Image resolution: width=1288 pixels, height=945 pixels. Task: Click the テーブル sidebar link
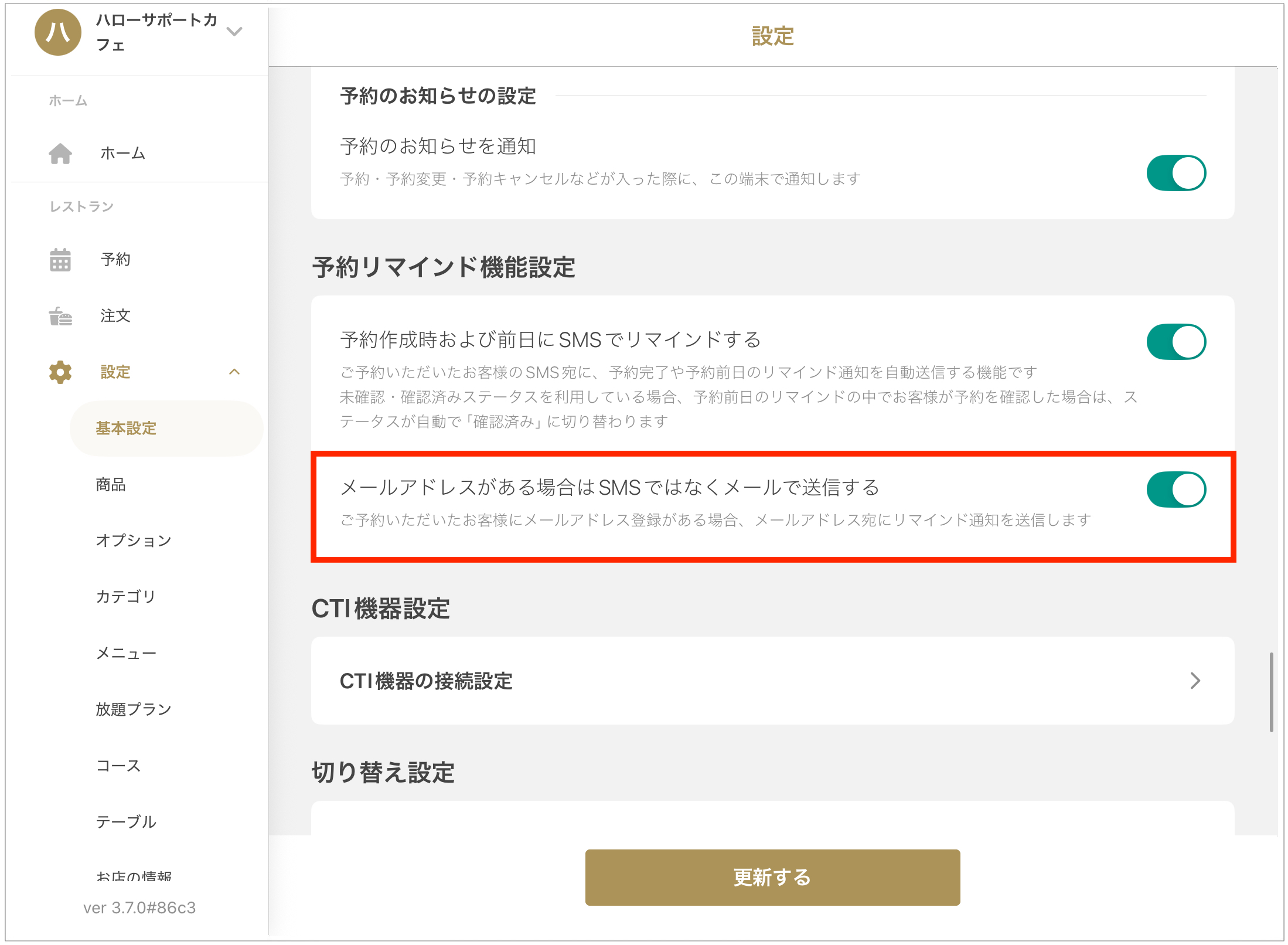(x=126, y=822)
